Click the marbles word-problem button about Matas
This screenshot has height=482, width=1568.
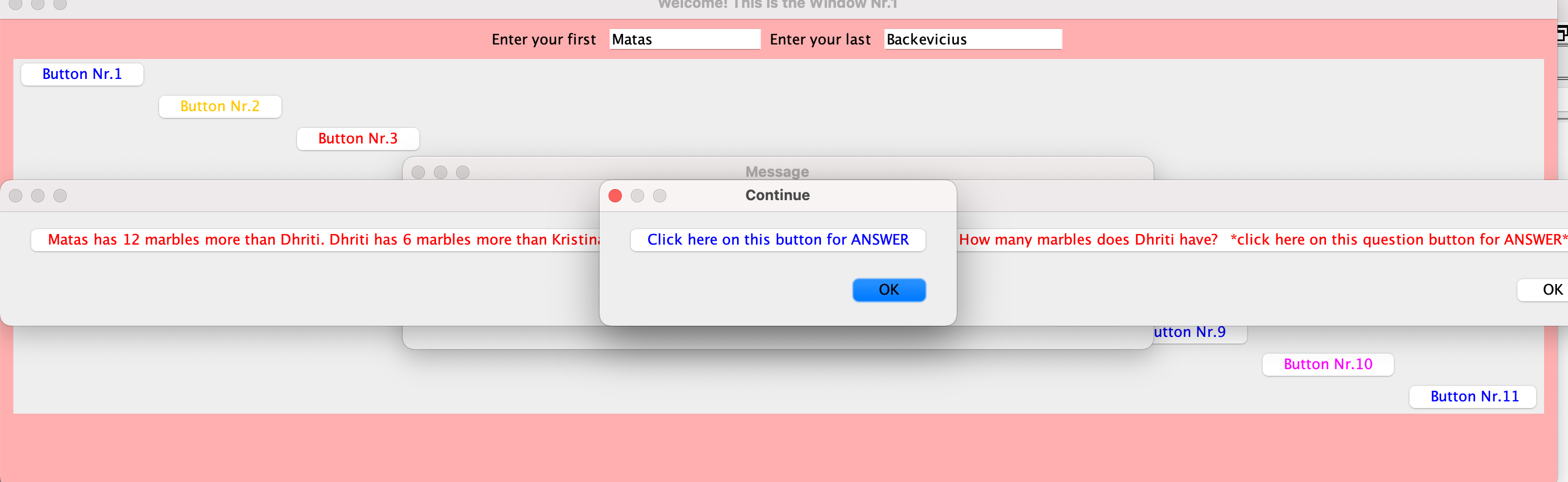(315, 240)
